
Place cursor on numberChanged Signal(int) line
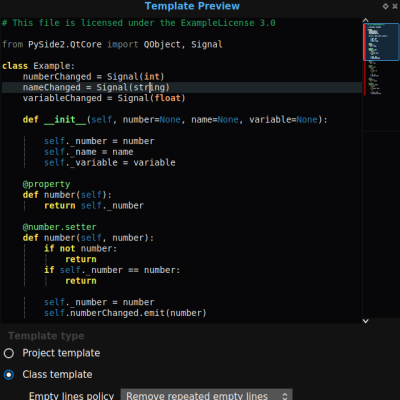coord(93,77)
